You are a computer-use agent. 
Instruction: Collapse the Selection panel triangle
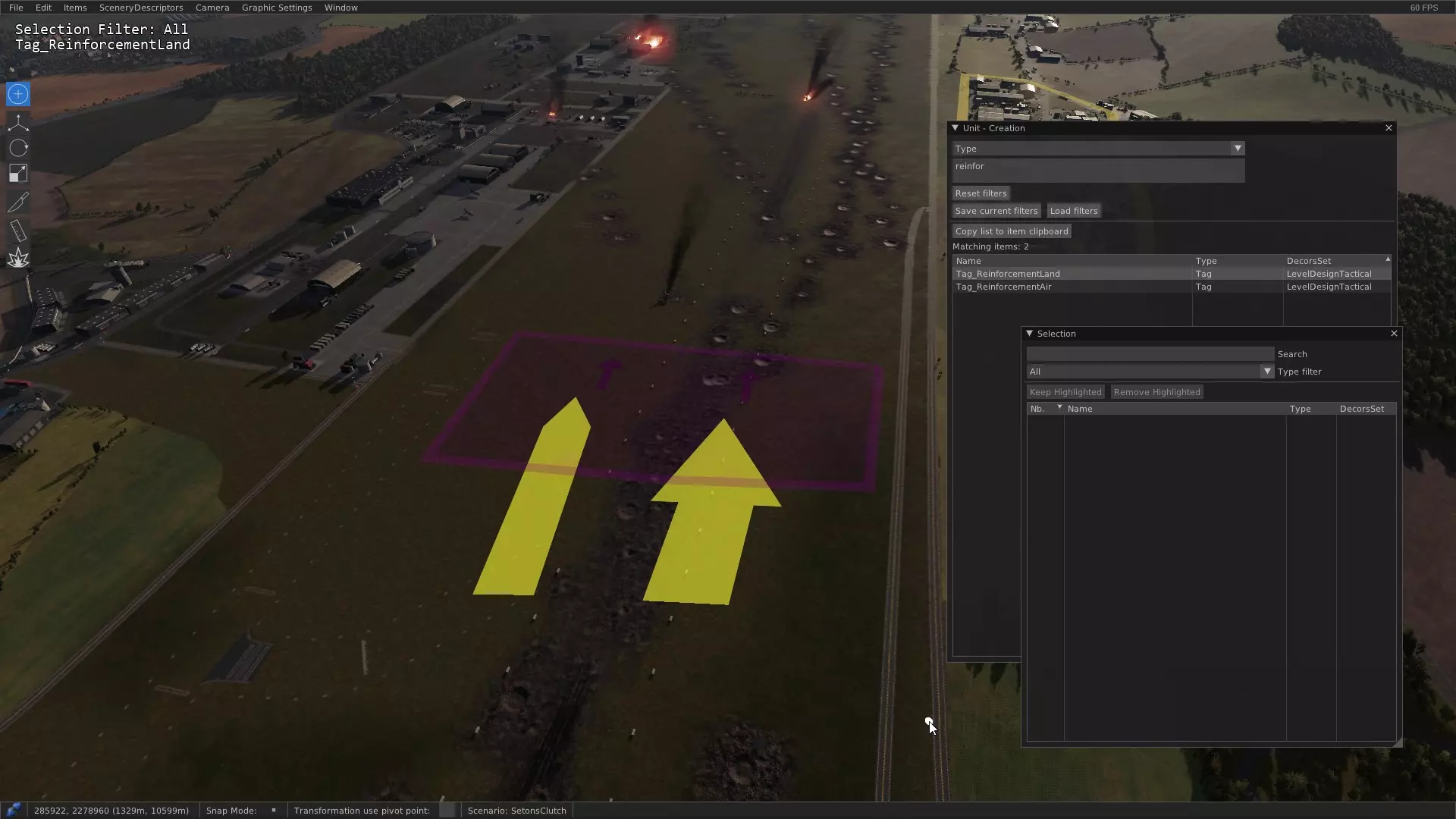click(x=1029, y=334)
